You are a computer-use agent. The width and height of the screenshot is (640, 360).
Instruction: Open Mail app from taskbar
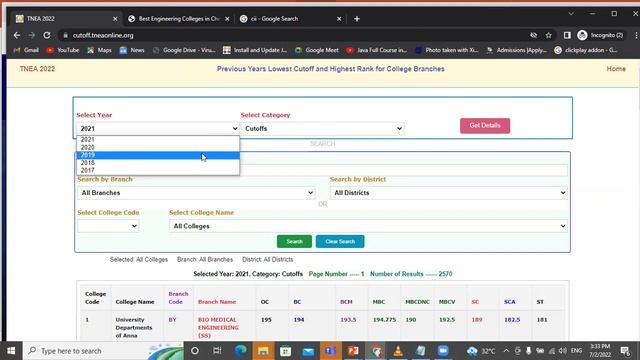click(x=308, y=351)
